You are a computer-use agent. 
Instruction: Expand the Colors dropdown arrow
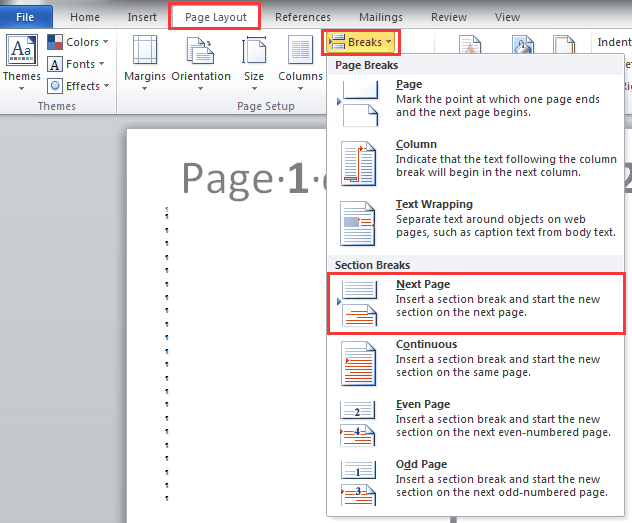(105, 42)
